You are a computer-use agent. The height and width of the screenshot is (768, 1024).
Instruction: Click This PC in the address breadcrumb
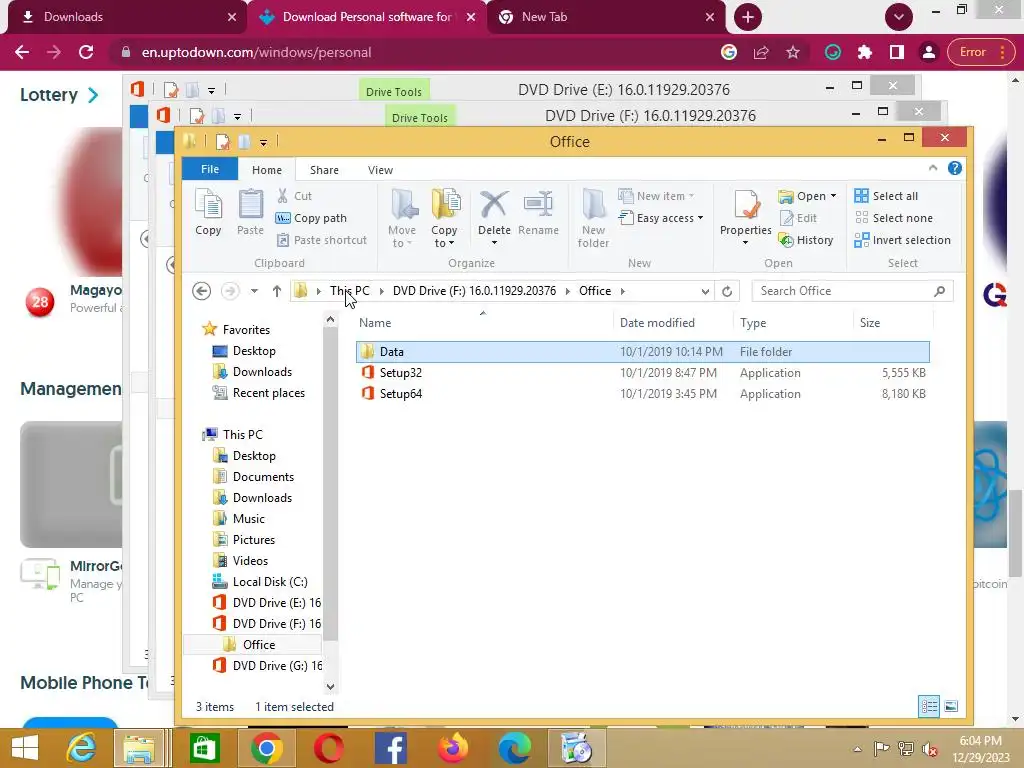(x=349, y=291)
